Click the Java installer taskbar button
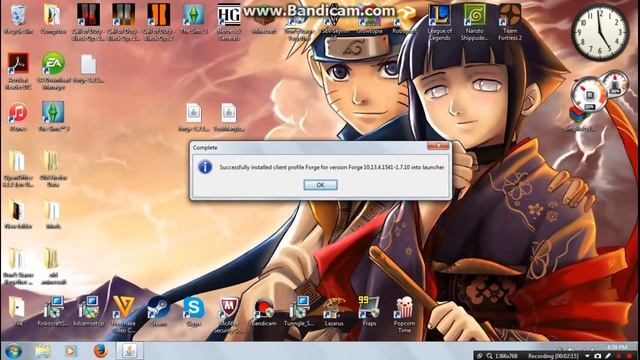 pyautogui.click(x=129, y=351)
